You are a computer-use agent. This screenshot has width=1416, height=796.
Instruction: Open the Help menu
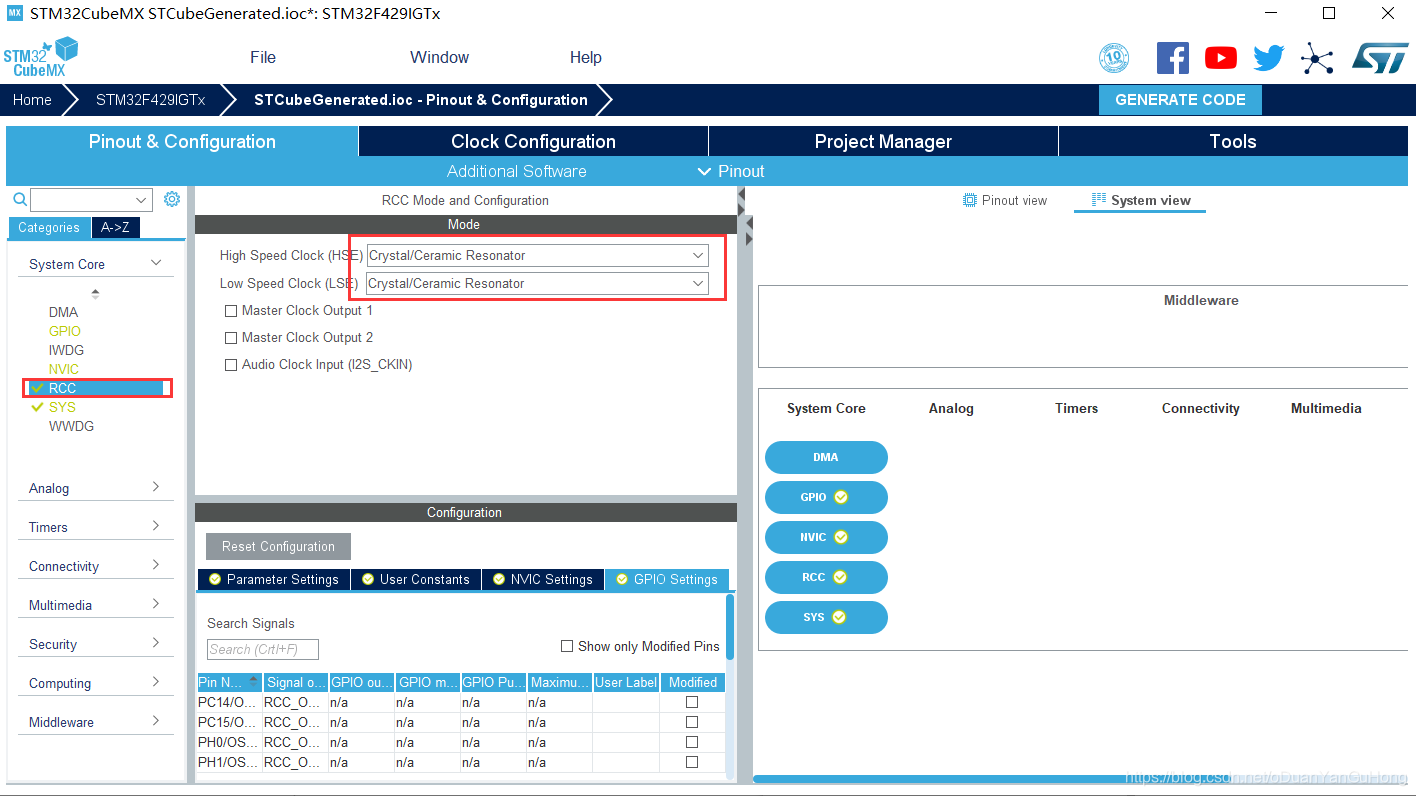[586, 57]
